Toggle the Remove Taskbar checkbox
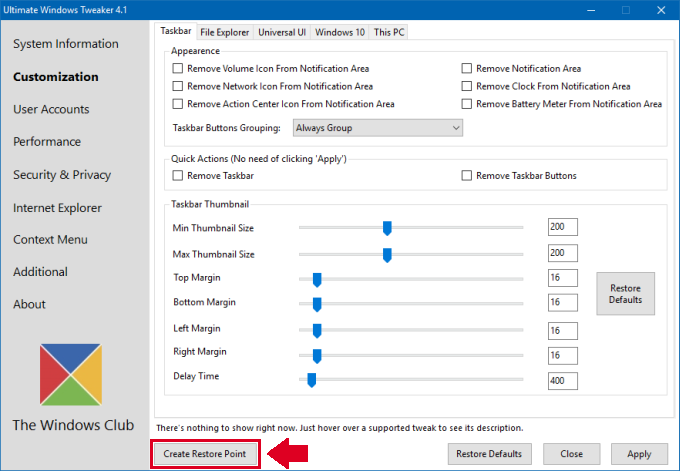The width and height of the screenshot is (680, 471). coord(179,176)
